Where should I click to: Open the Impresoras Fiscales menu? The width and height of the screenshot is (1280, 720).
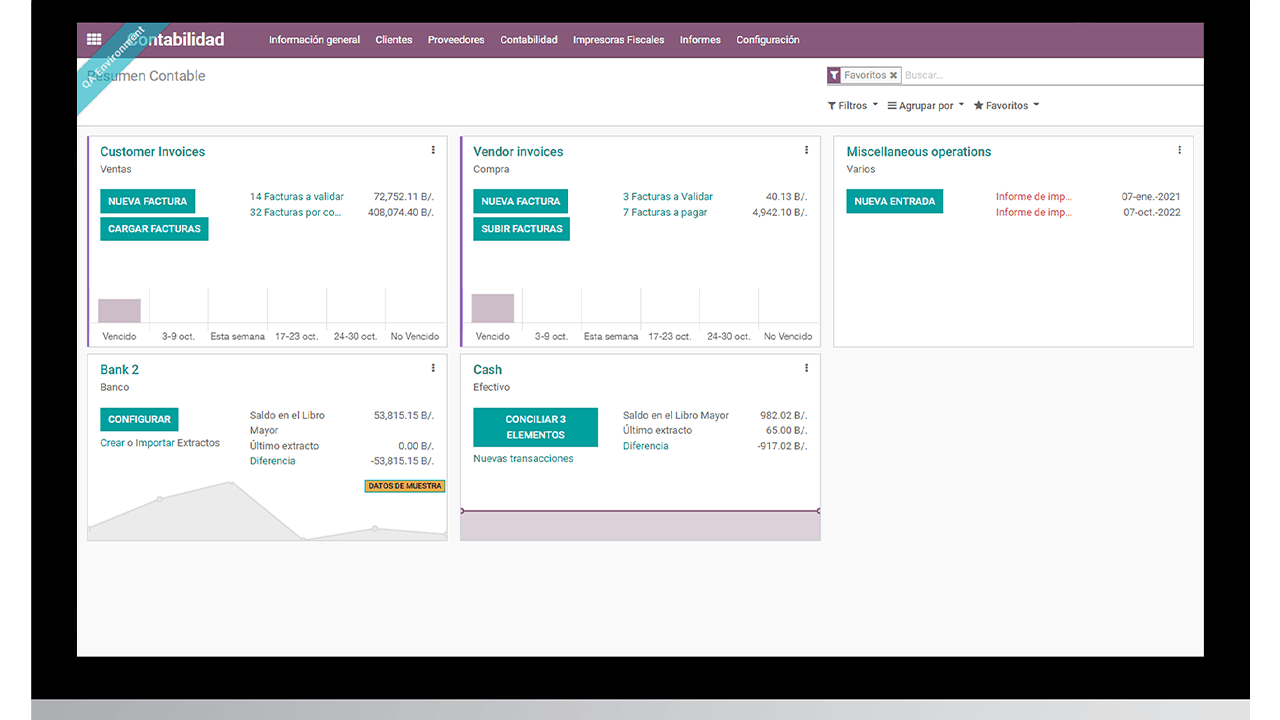coord(618,40)
